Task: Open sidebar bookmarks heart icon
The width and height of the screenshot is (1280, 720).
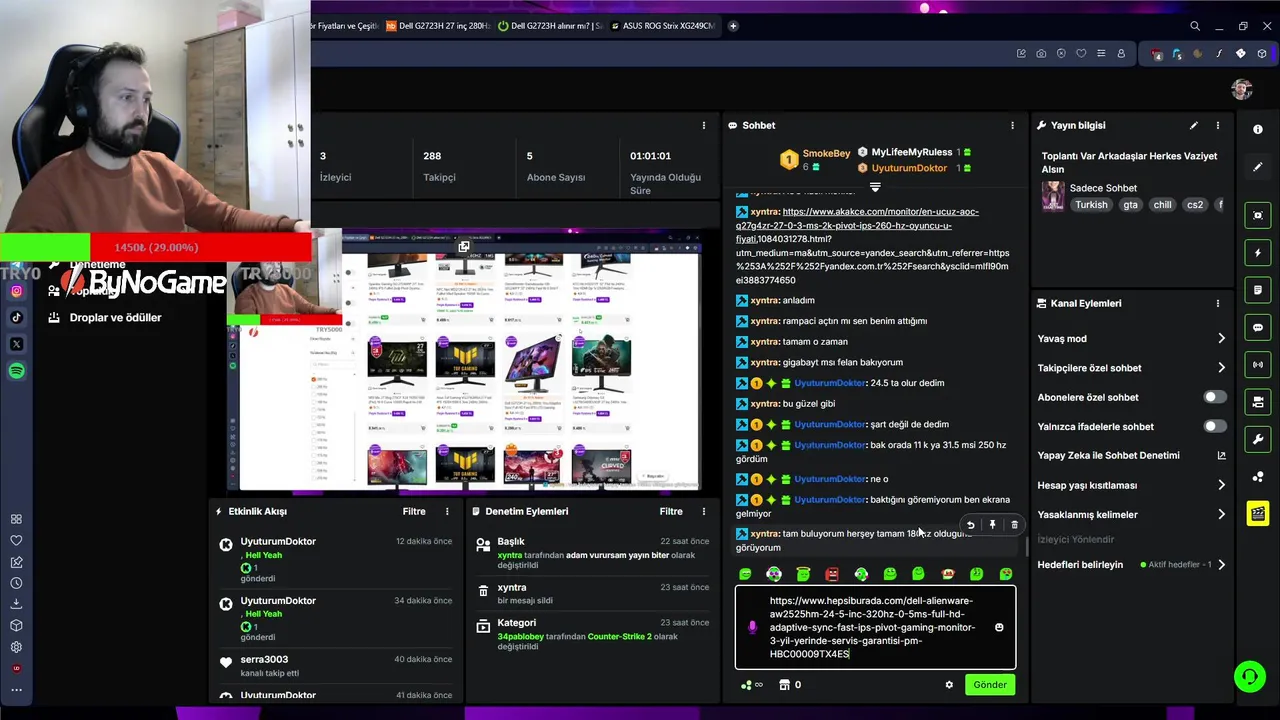Action: click(x=16, y=540)
